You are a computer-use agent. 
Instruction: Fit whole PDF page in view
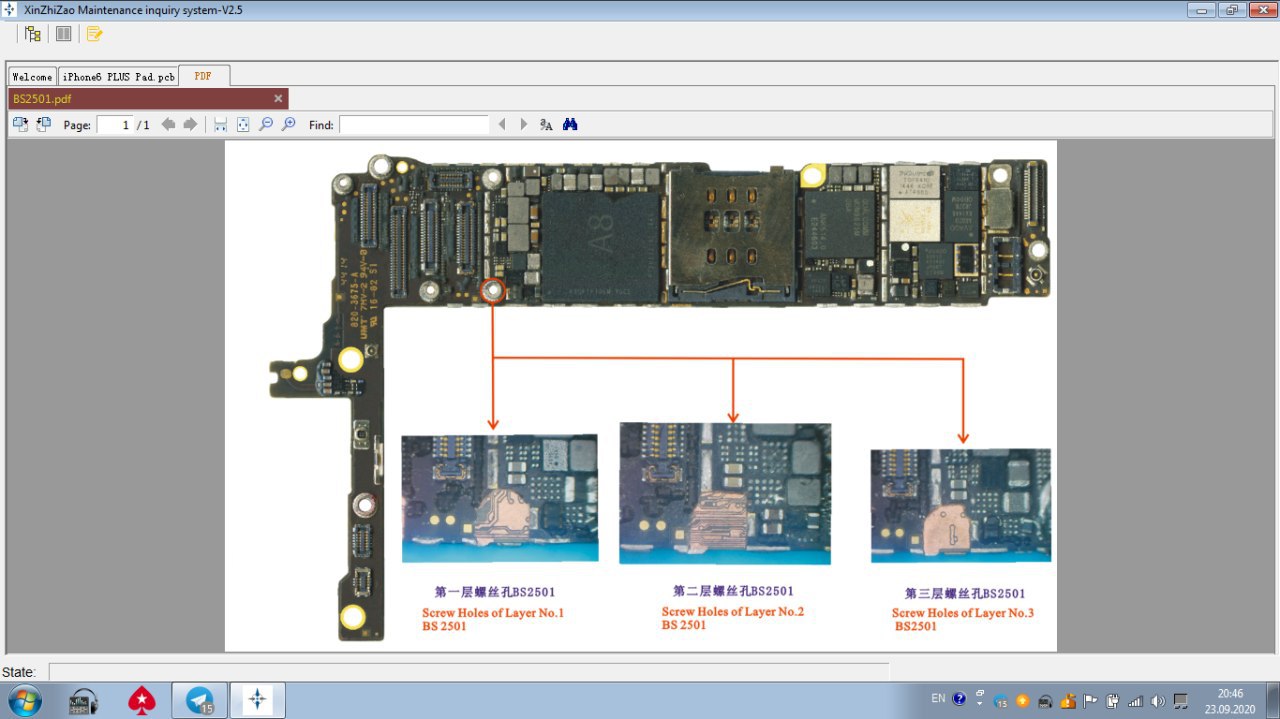coord(242,125)
